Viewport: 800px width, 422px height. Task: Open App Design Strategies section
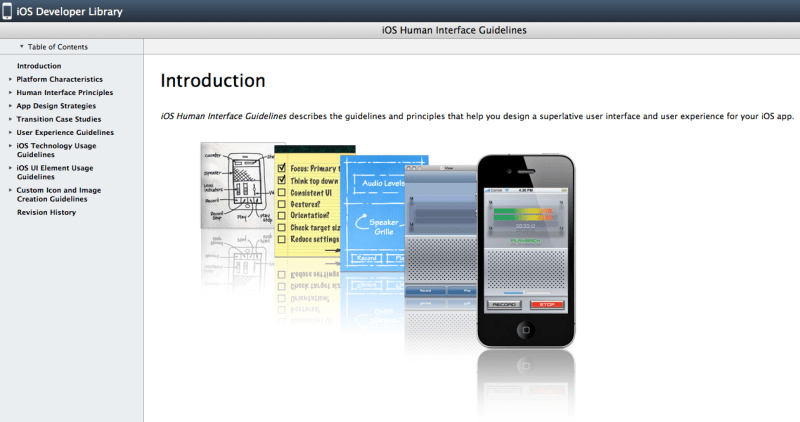pyautogui.click(x=56, y=106)
